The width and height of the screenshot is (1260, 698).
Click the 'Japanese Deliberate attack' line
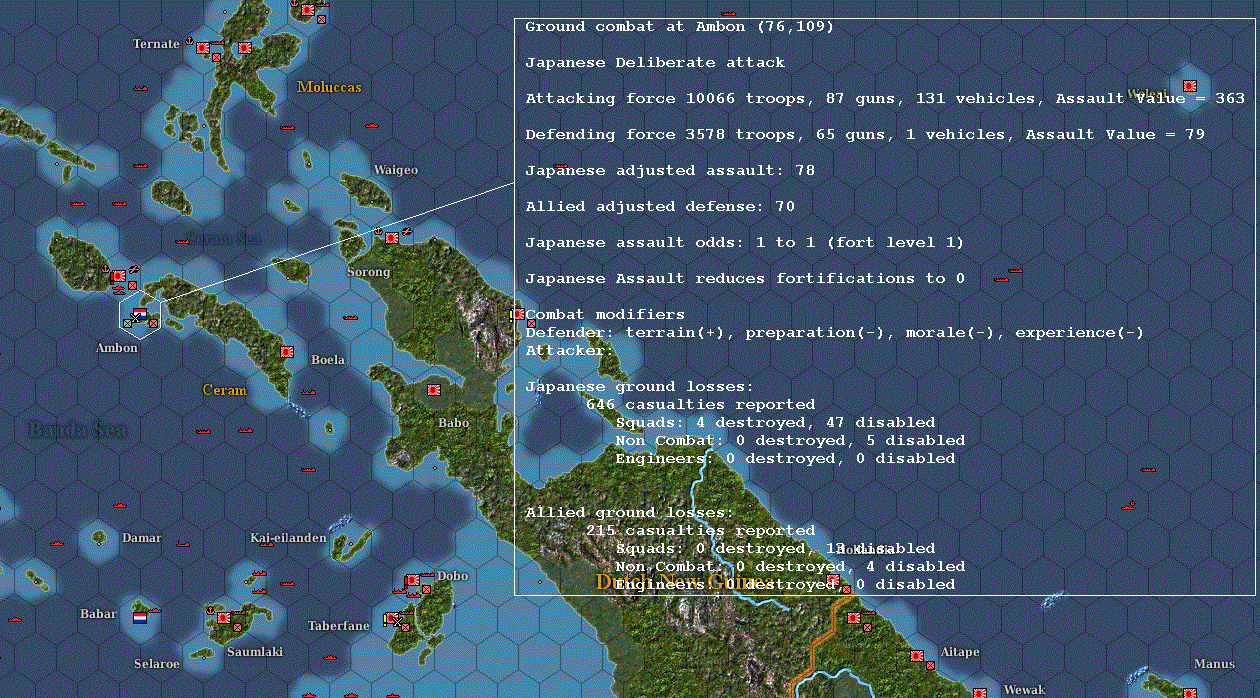[655, 63]
